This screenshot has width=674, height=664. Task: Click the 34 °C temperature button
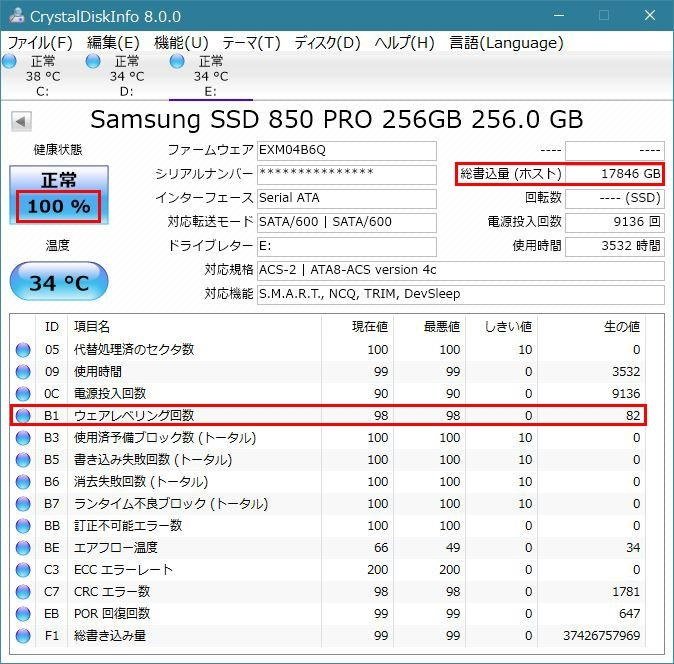(59, 282)
